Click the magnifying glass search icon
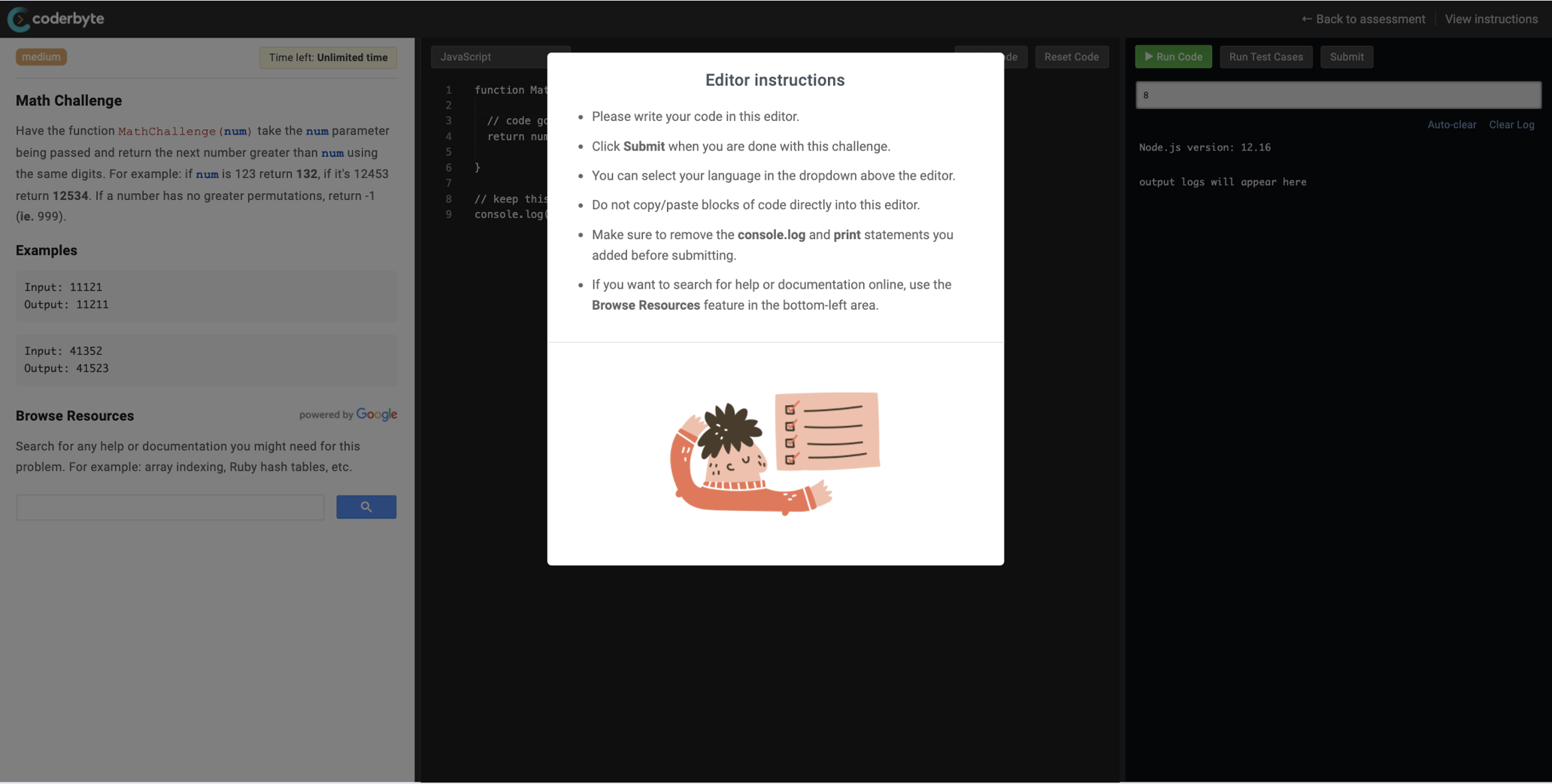The width and height of the screenshot is (1552, 784). click(365, 507)
